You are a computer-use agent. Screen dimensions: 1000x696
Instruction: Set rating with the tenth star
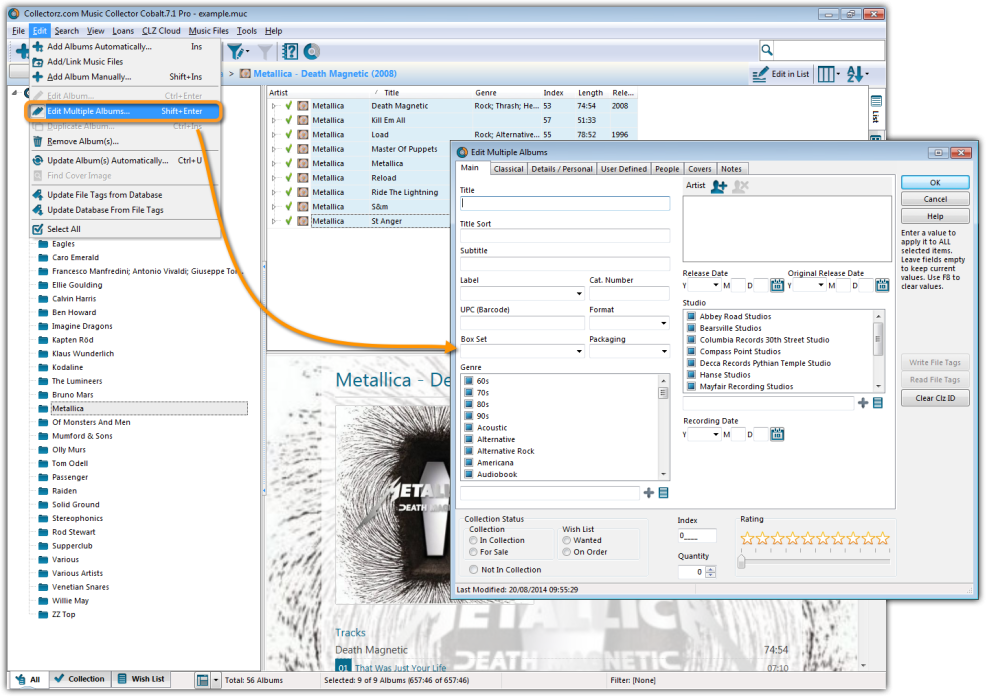click(x=883, y=539)
